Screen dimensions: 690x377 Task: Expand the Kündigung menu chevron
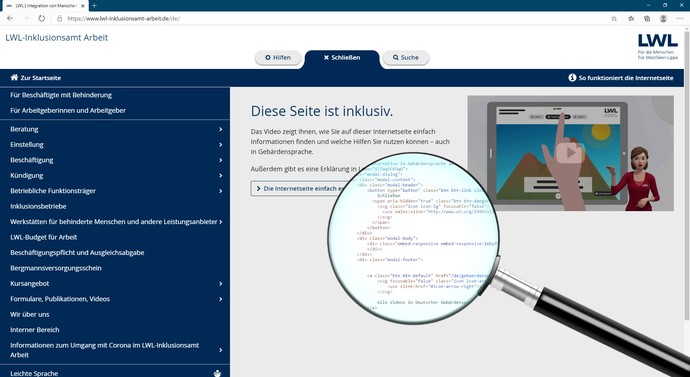[220, 176]
